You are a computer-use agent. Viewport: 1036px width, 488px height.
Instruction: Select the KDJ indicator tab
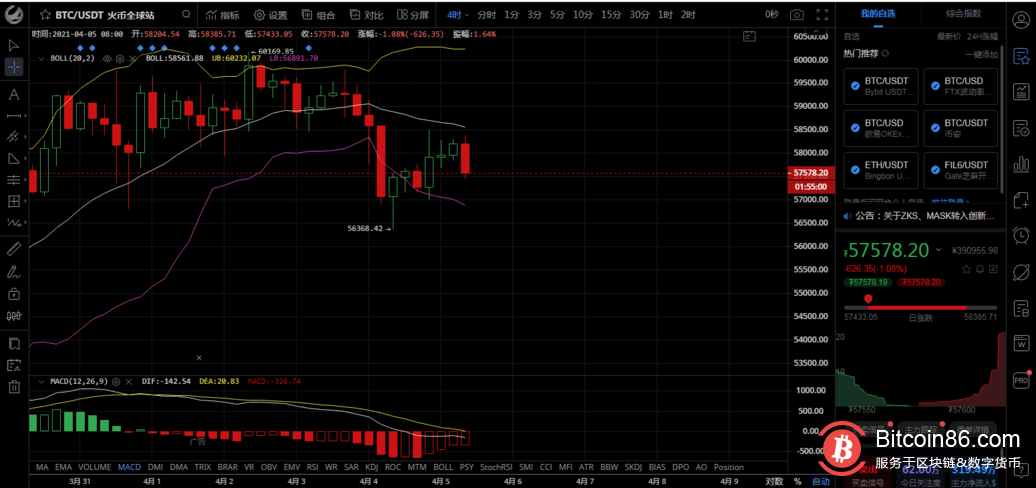371,467
